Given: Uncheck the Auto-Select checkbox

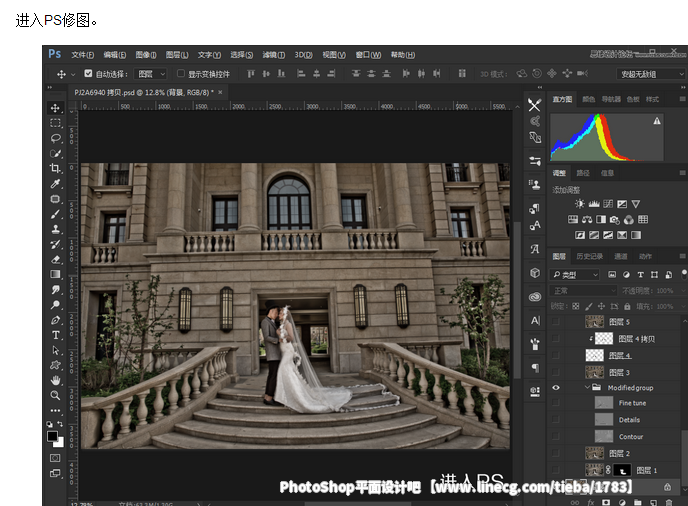Looking at the screenshot, I should [88, 73].
